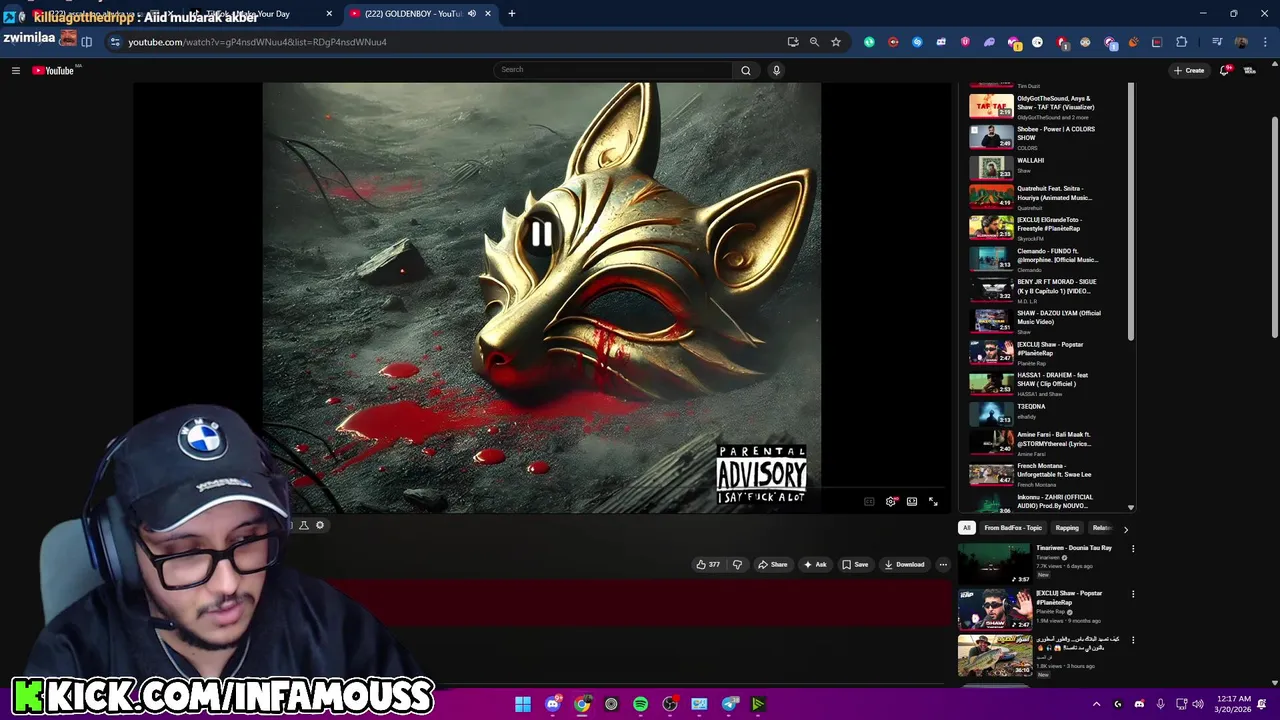Screen dimensions: 1280x720
Task: Open playlist item SHAW - DAZOU LYAM
Action: click(x=1045, y=321)
